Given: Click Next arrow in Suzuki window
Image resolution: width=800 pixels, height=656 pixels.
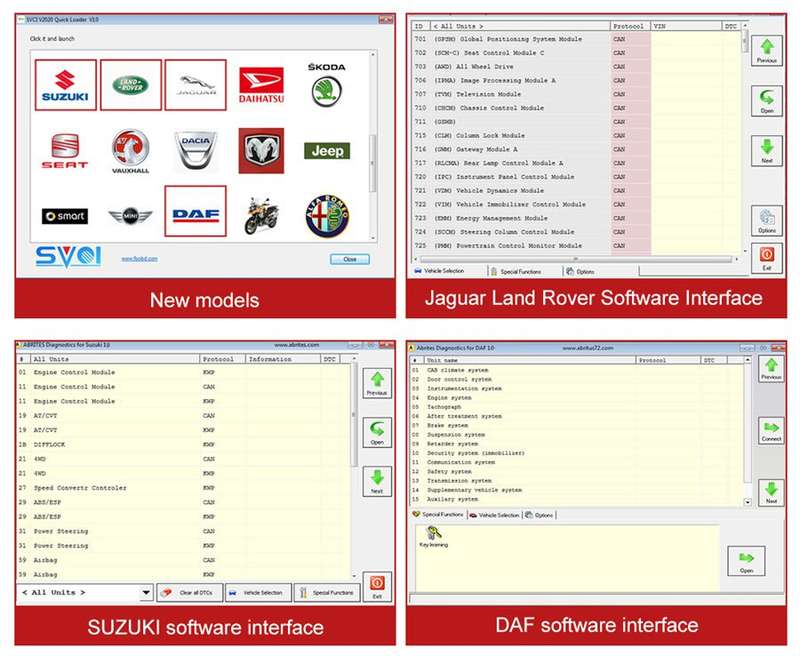Looking at the screenshot, I should tap(377, 482).
